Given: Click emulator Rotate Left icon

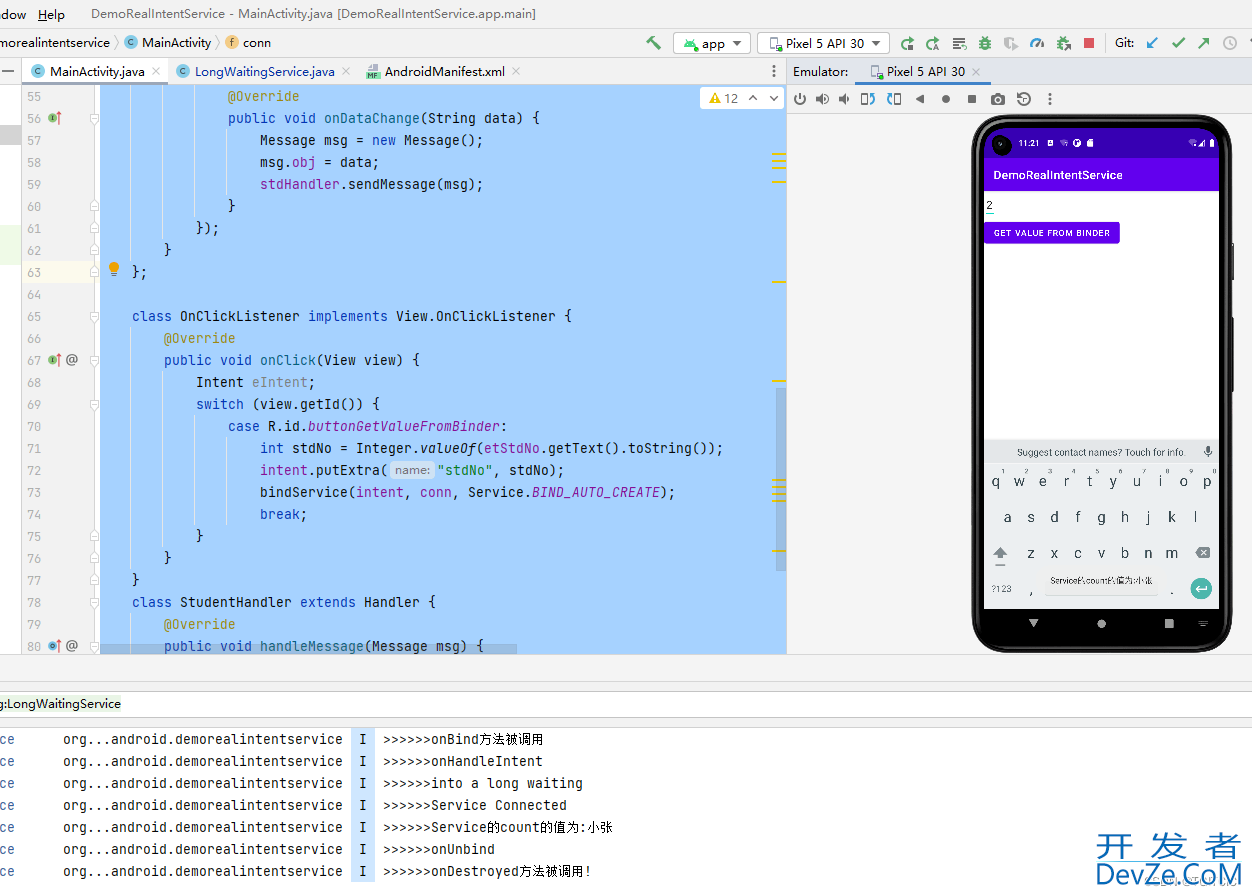Looking at the screenshot, I should 868,99.
